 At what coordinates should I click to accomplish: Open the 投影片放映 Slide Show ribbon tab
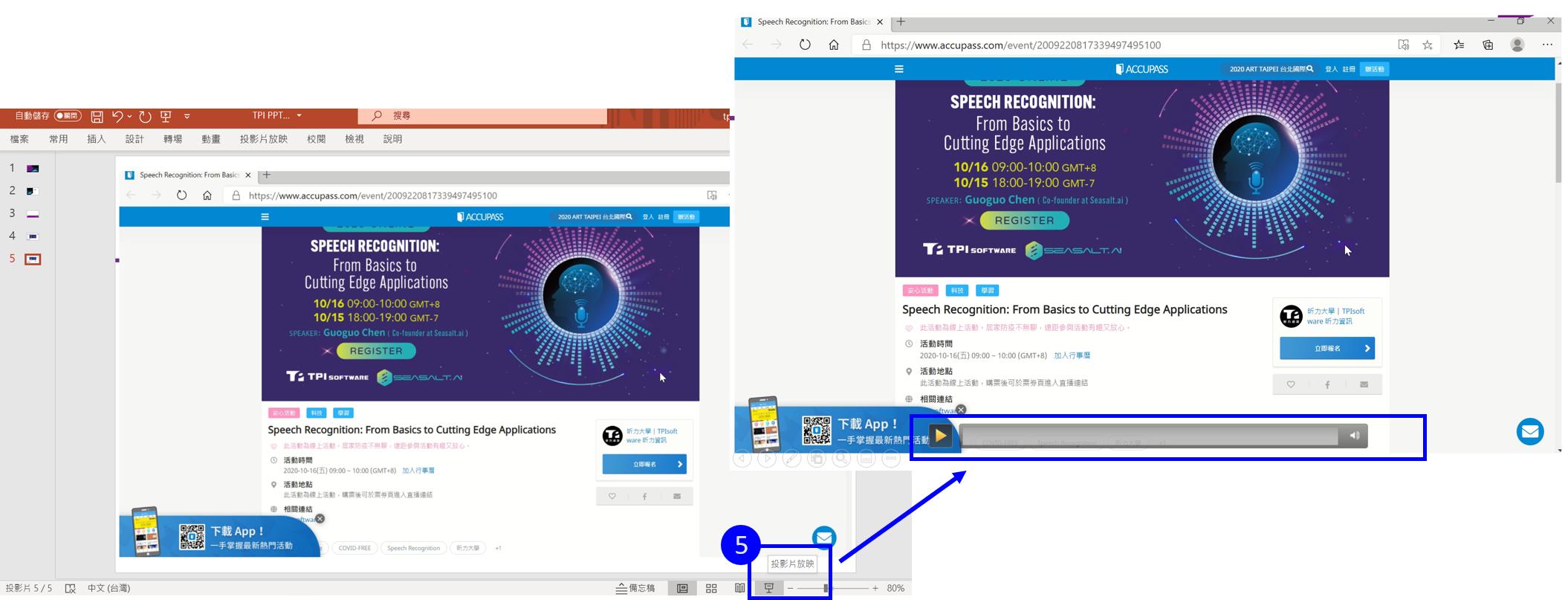coord(263,139)
